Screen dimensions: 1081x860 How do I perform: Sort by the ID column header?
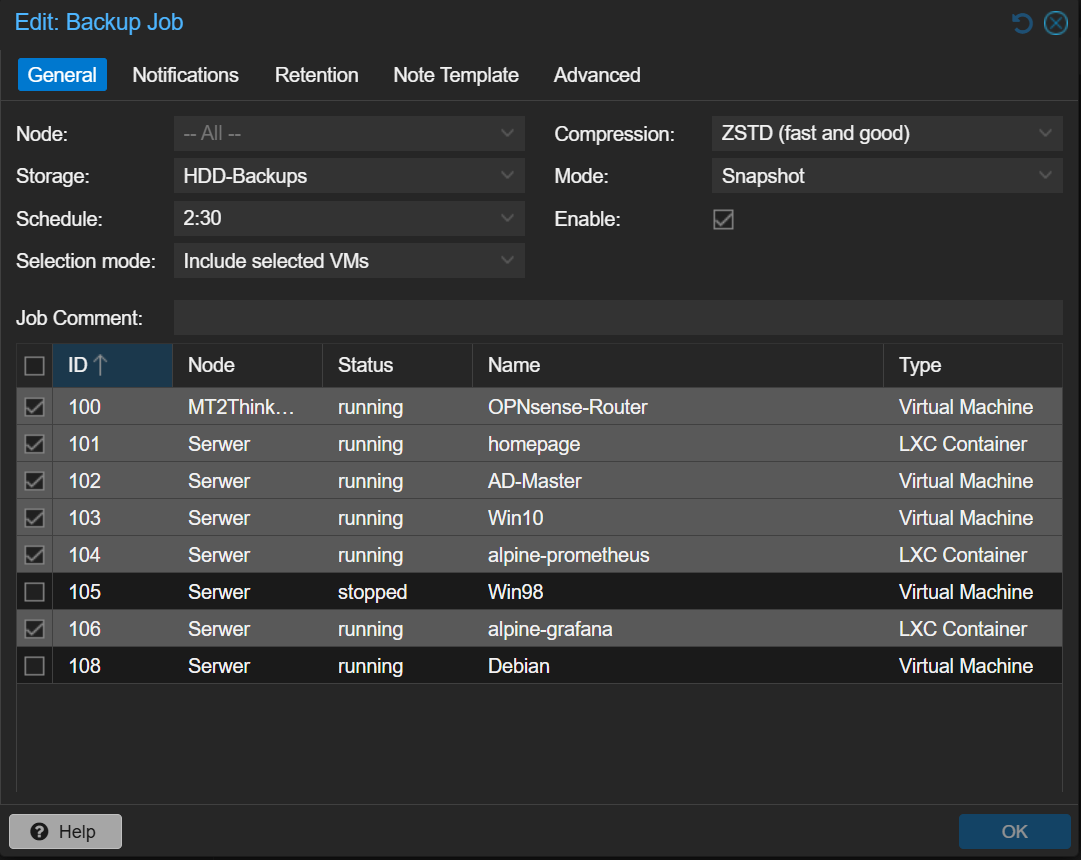[x=112, y=365]
